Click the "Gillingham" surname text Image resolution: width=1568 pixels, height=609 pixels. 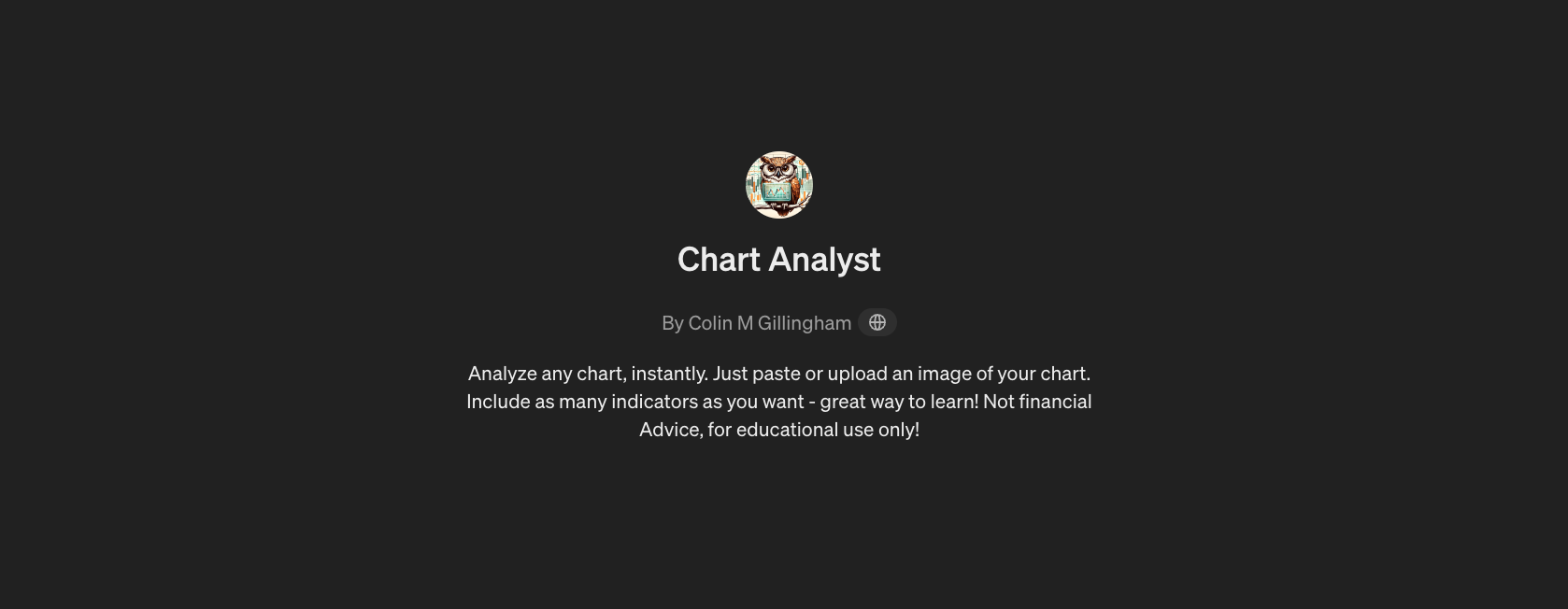(805, 323)
